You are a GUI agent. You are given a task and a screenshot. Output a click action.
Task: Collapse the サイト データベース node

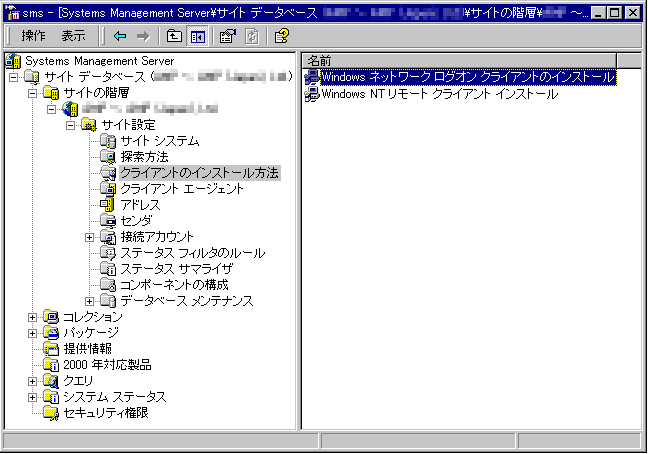point(14,77)
